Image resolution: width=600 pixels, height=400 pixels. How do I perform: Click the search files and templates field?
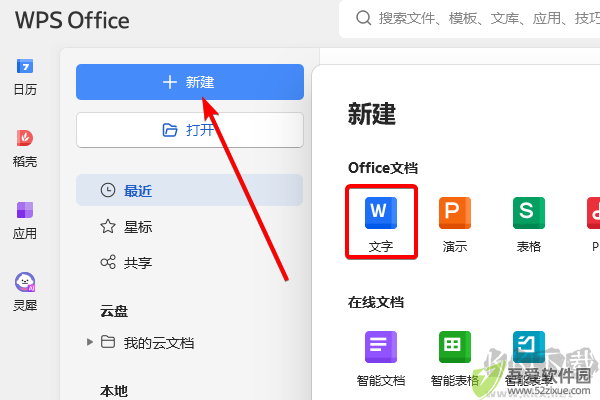(x=469, y=18)
